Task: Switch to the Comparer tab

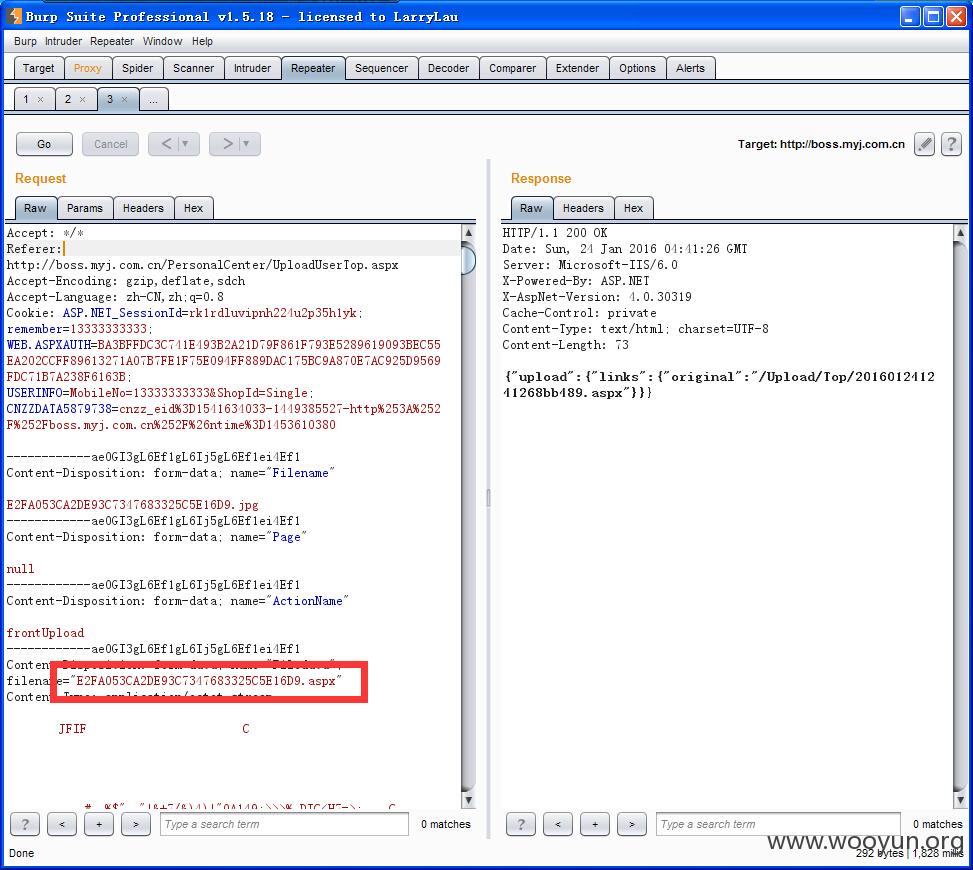Action: [x=513, y=68]
